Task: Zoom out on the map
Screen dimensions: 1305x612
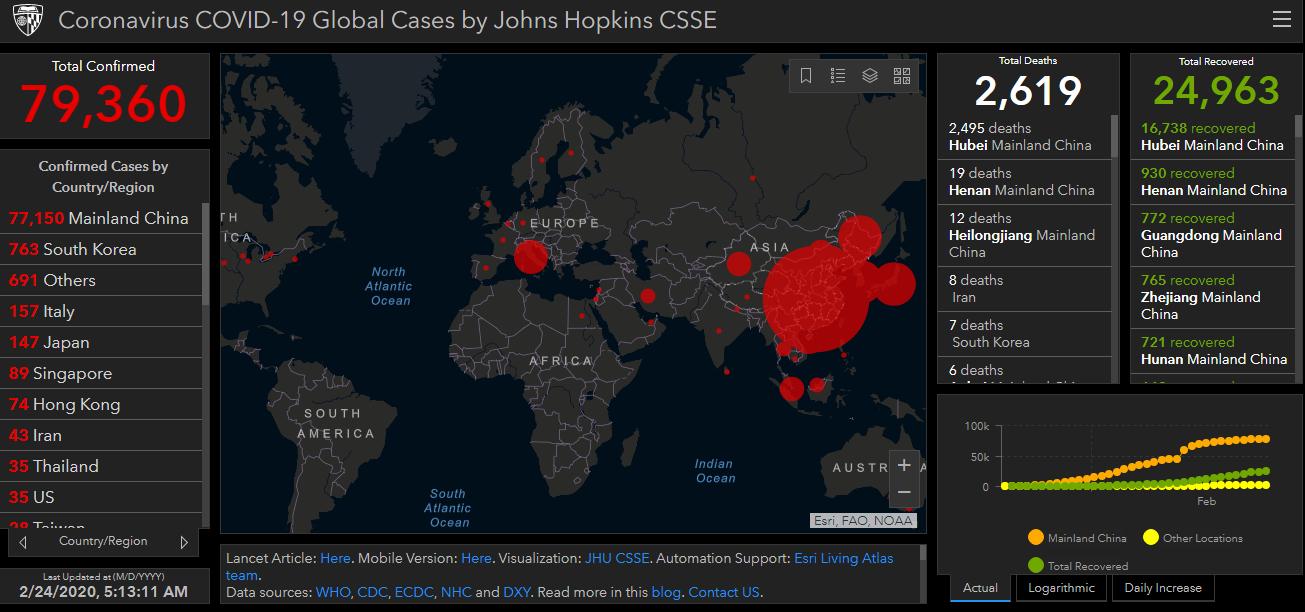Action: (x=904, y=492)
